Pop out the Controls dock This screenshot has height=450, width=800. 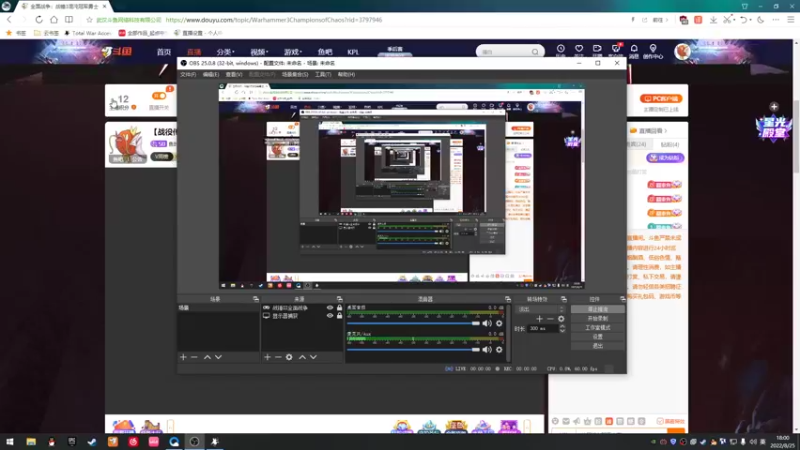click(x=622, y=299)
